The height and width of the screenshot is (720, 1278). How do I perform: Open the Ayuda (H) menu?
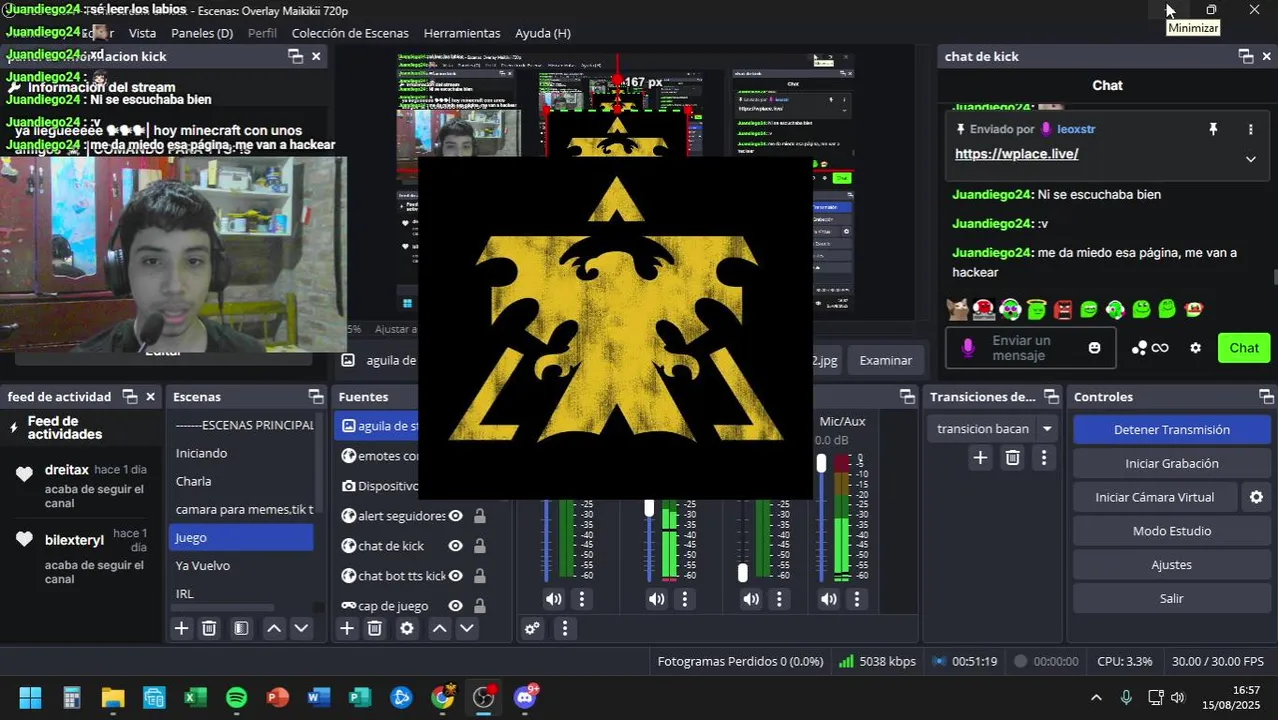pos(543,33)
